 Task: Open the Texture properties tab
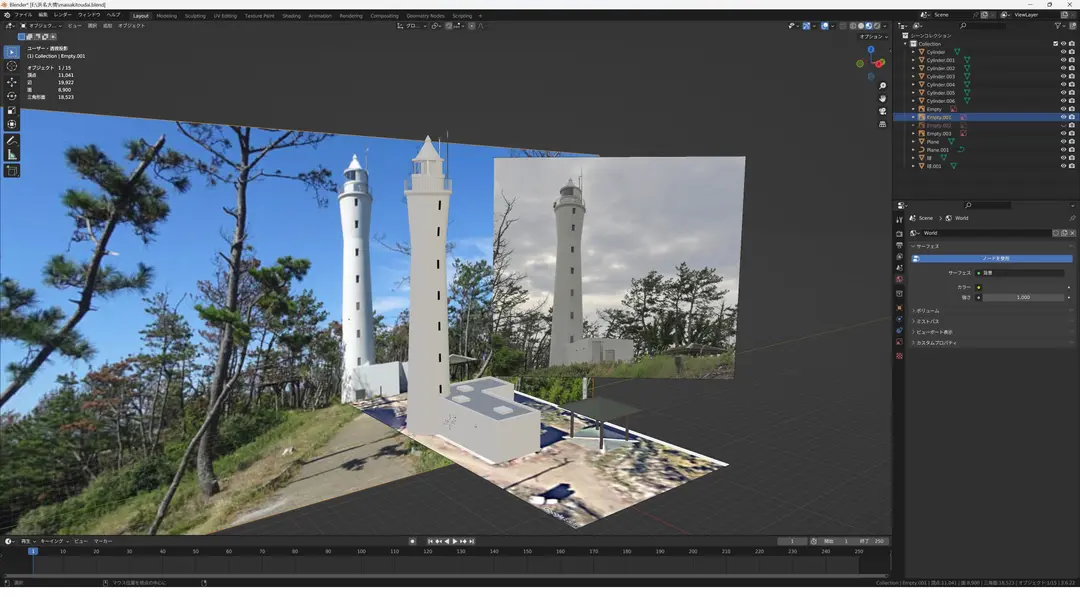point(900,356)
